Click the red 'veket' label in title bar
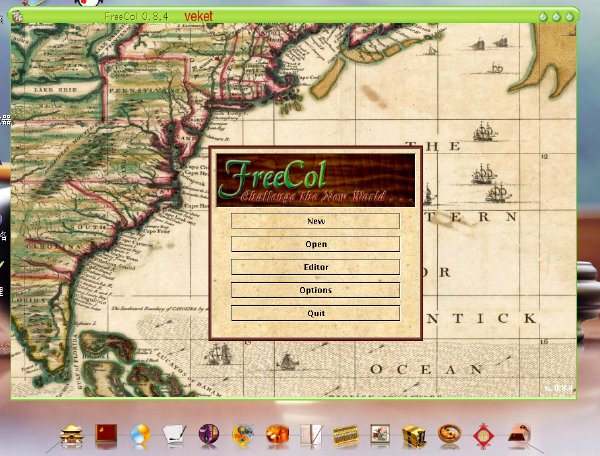The height and width of the screenshot is (456, 600). (x=198, y=16)
